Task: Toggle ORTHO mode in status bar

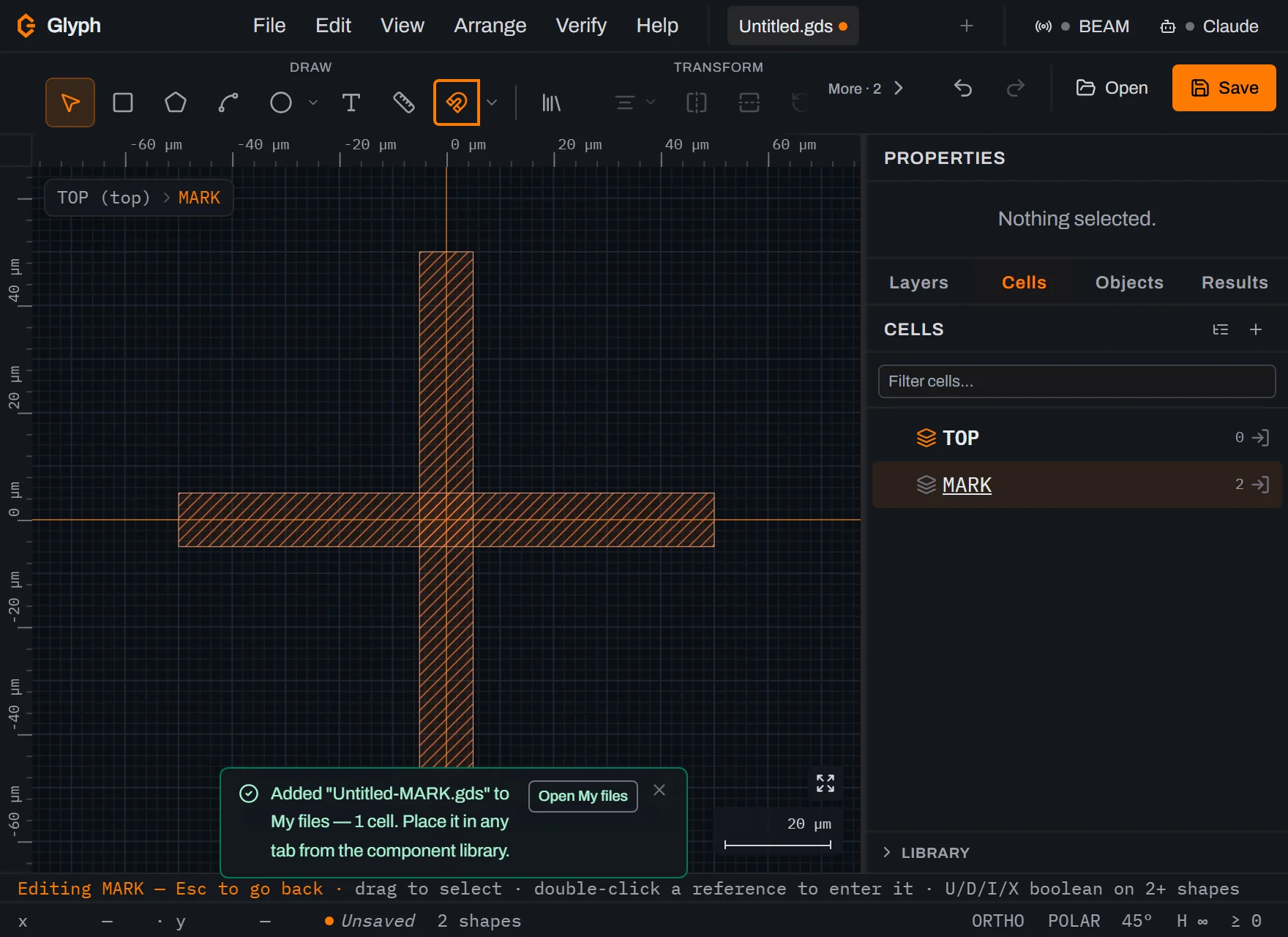Action: [x=998, y=921]
